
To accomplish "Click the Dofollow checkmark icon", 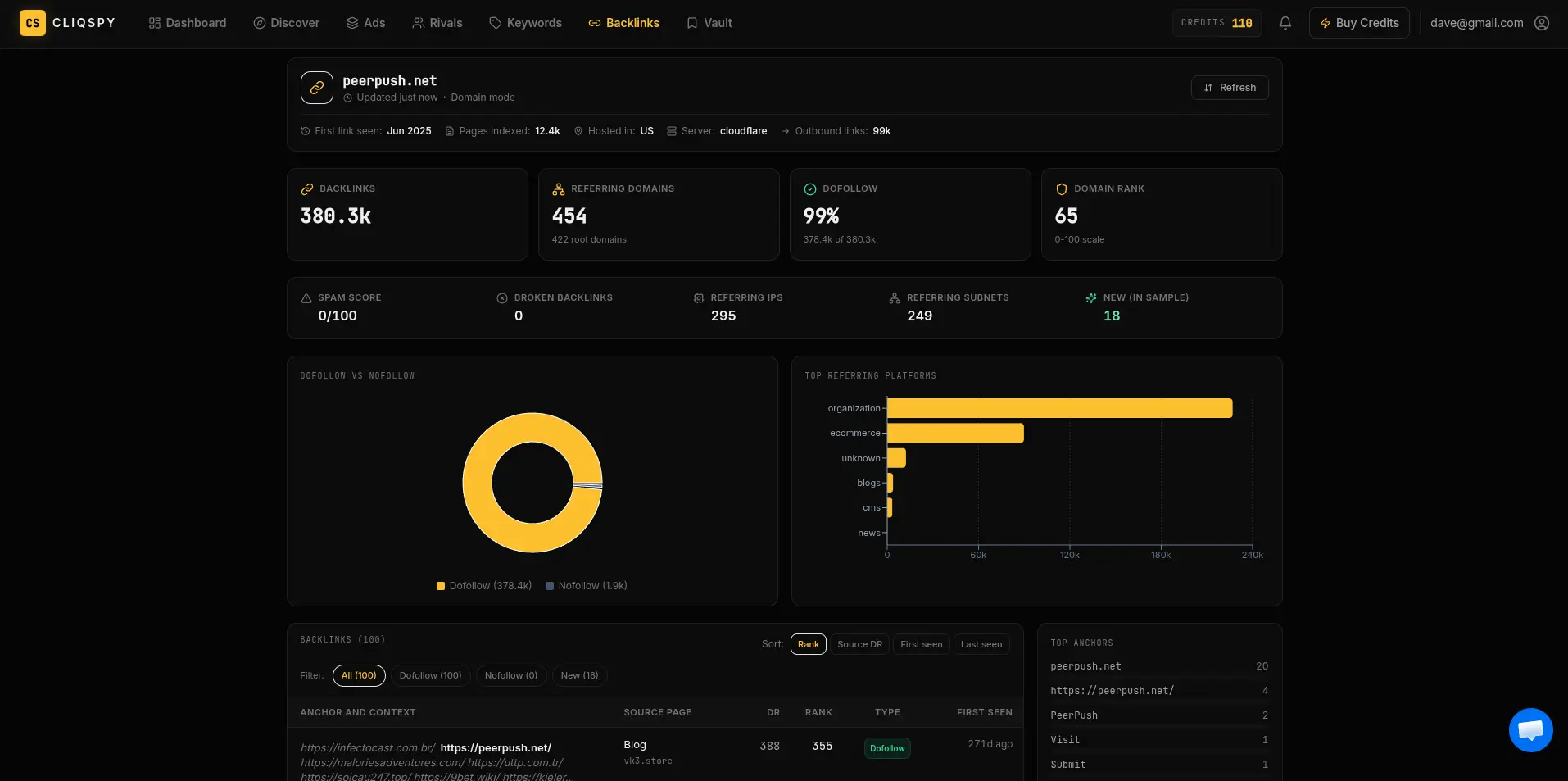I will point(810,189).
